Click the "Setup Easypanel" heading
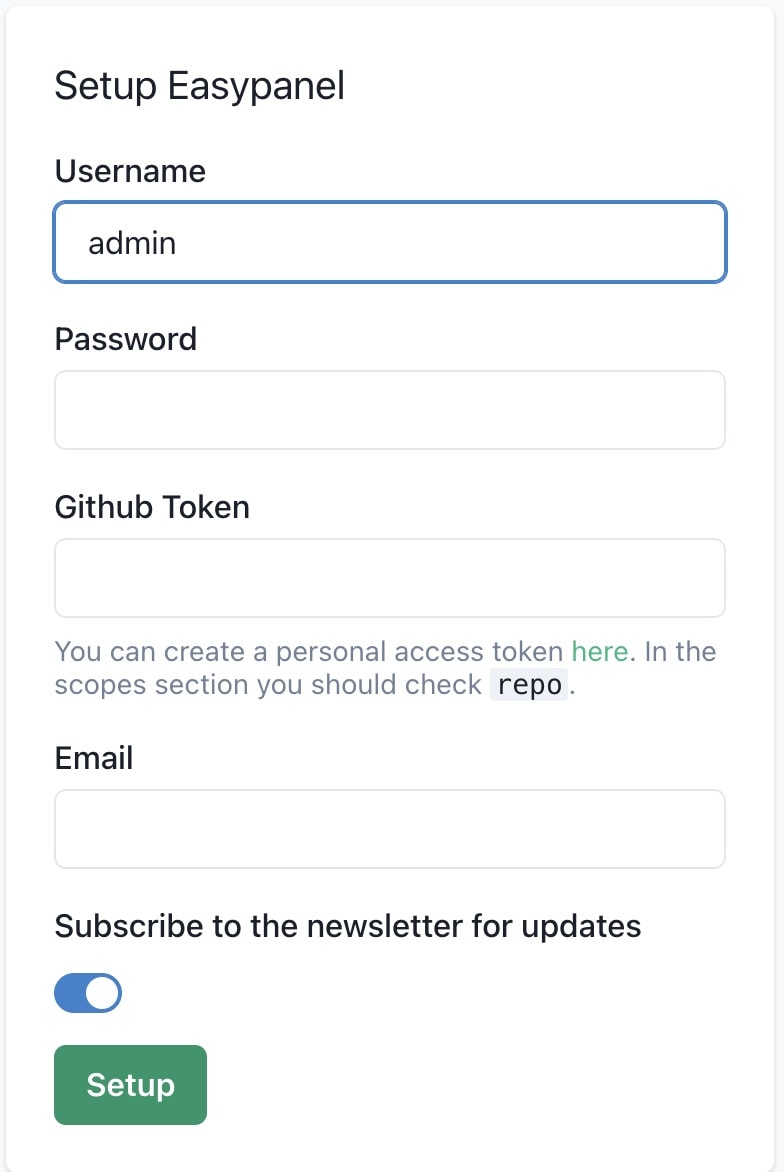The height and width of the screenshot is (1172, 784). (x=199, y=86)
